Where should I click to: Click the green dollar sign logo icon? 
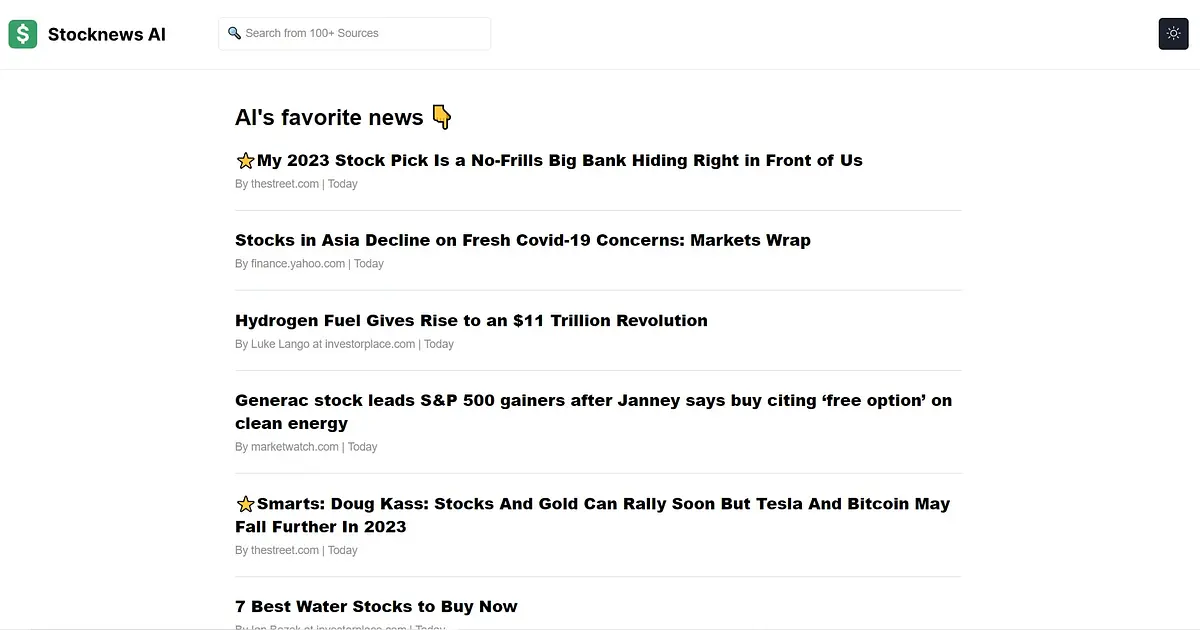[x=23, y=34]
